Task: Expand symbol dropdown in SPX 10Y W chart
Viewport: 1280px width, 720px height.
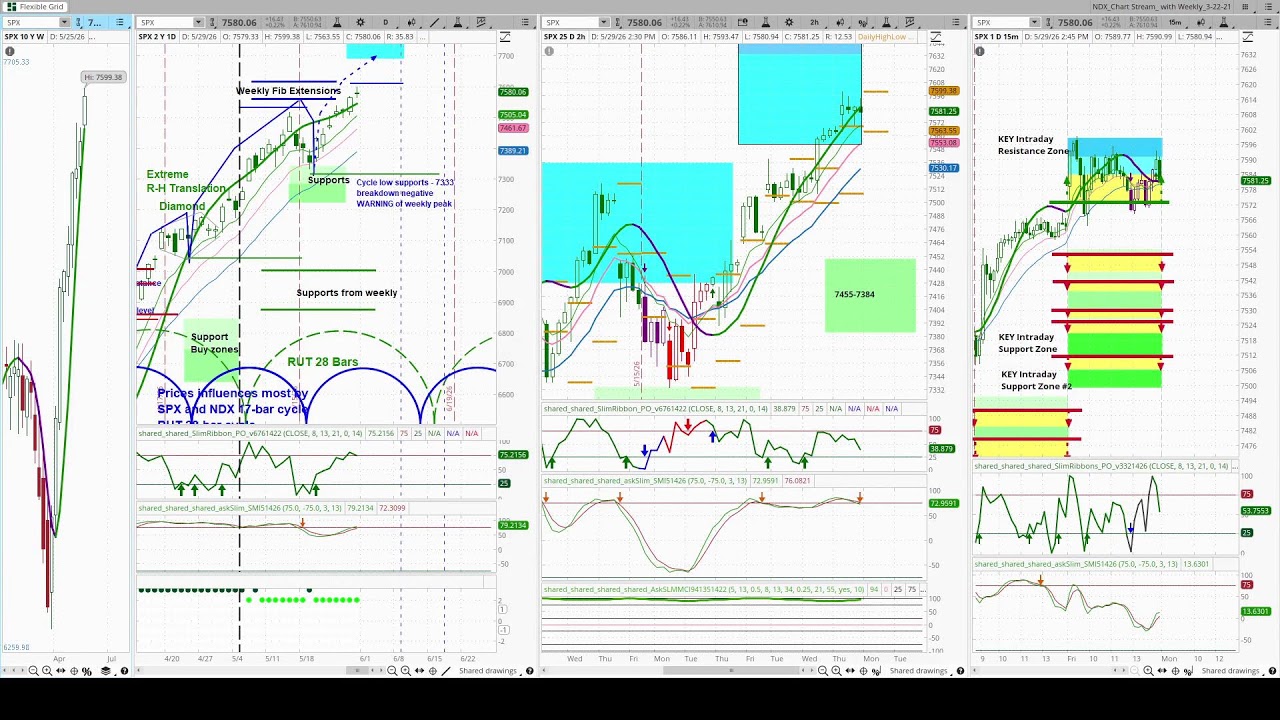Action: coord(64,22)
